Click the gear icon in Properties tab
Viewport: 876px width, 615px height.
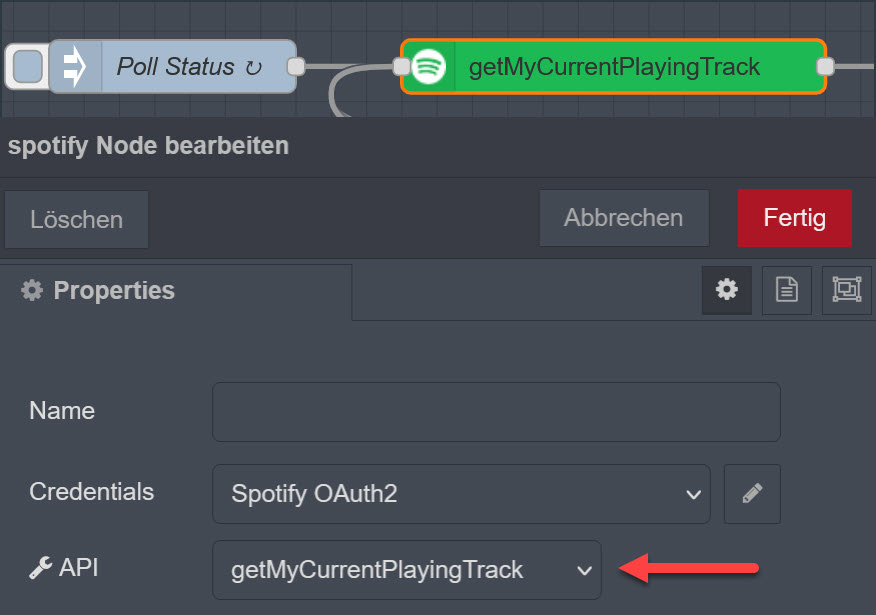point(32,290)
